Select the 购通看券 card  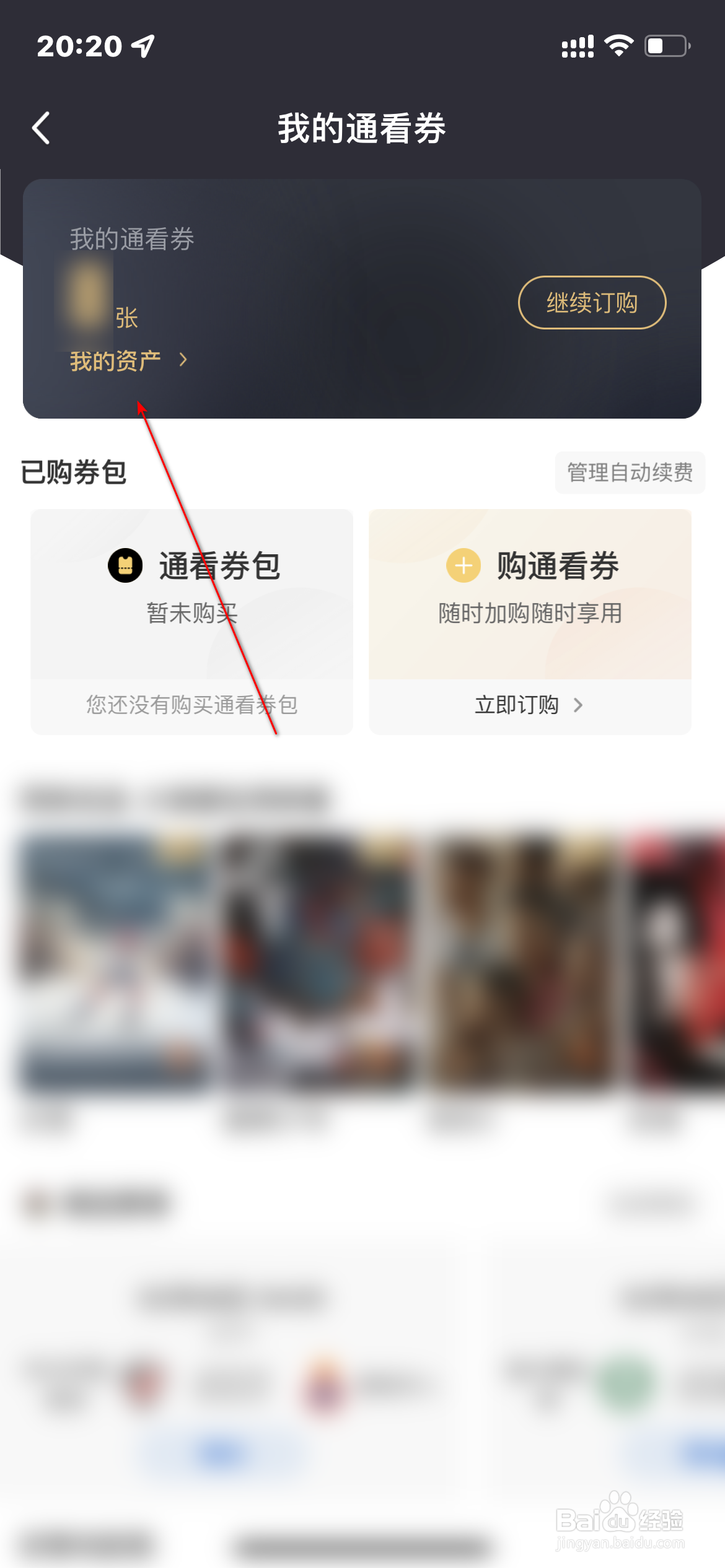pos(530,595)
